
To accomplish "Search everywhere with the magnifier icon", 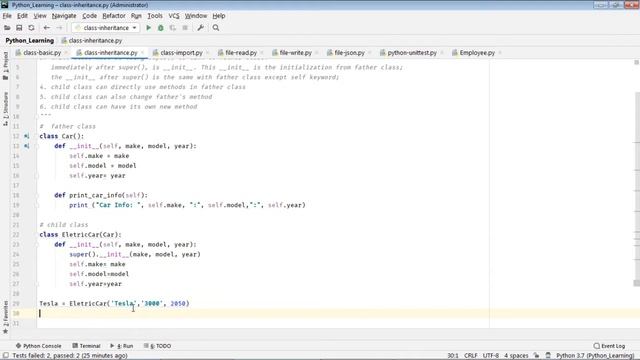I will 216,28.
